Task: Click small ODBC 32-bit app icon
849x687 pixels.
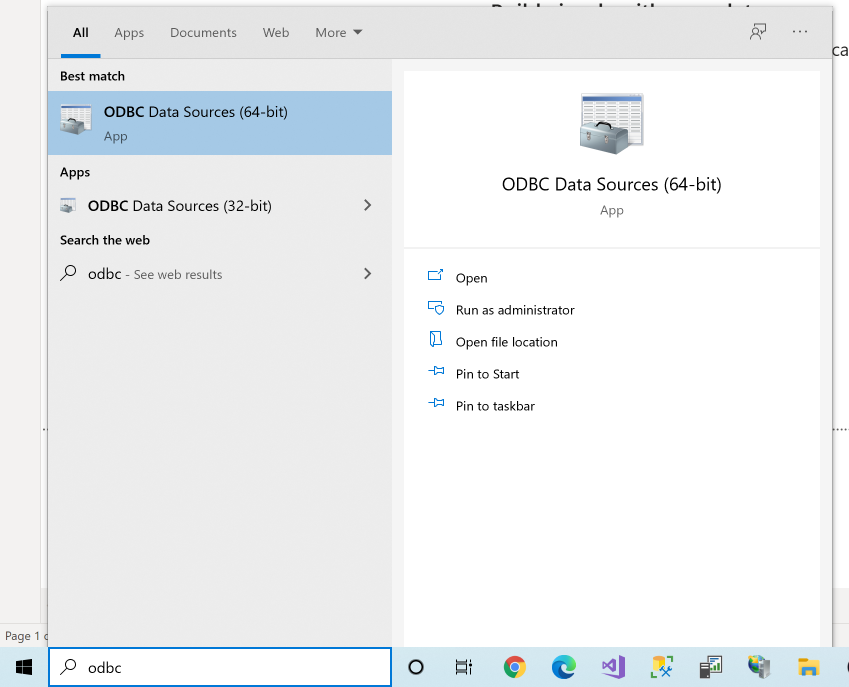Action: [68, 206]
